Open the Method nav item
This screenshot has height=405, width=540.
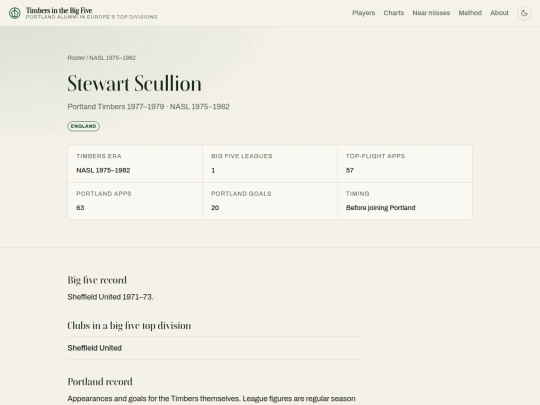tap(470, 13)
